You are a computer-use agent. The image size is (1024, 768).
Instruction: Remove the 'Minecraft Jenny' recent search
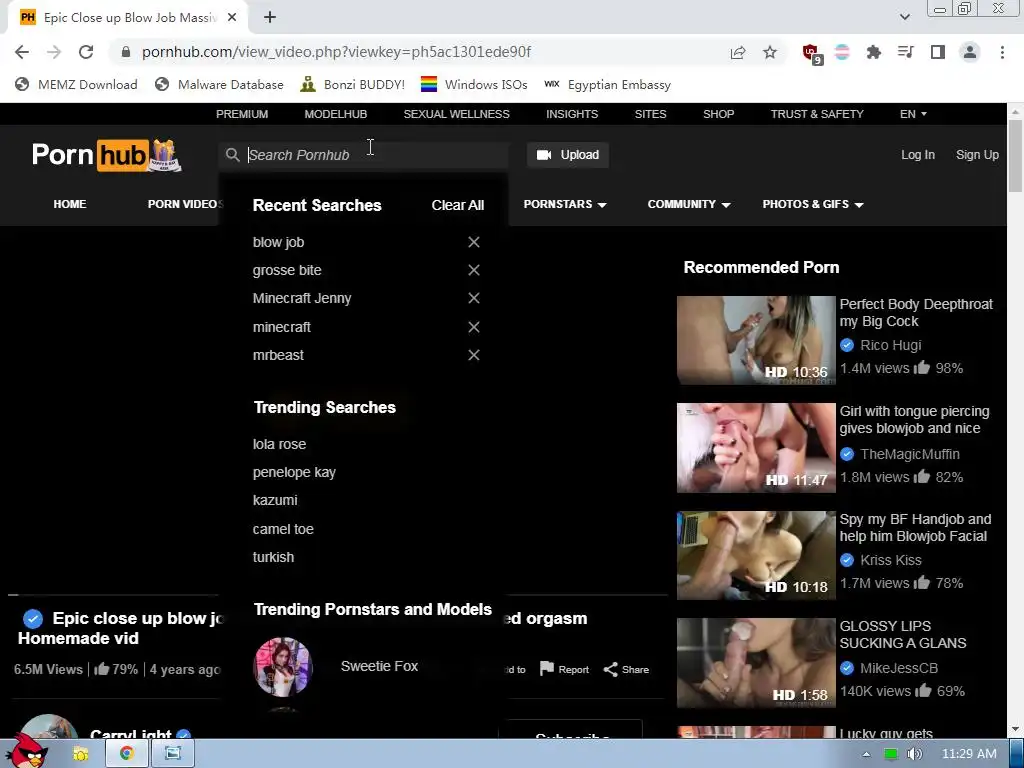(x=474, y=298)
